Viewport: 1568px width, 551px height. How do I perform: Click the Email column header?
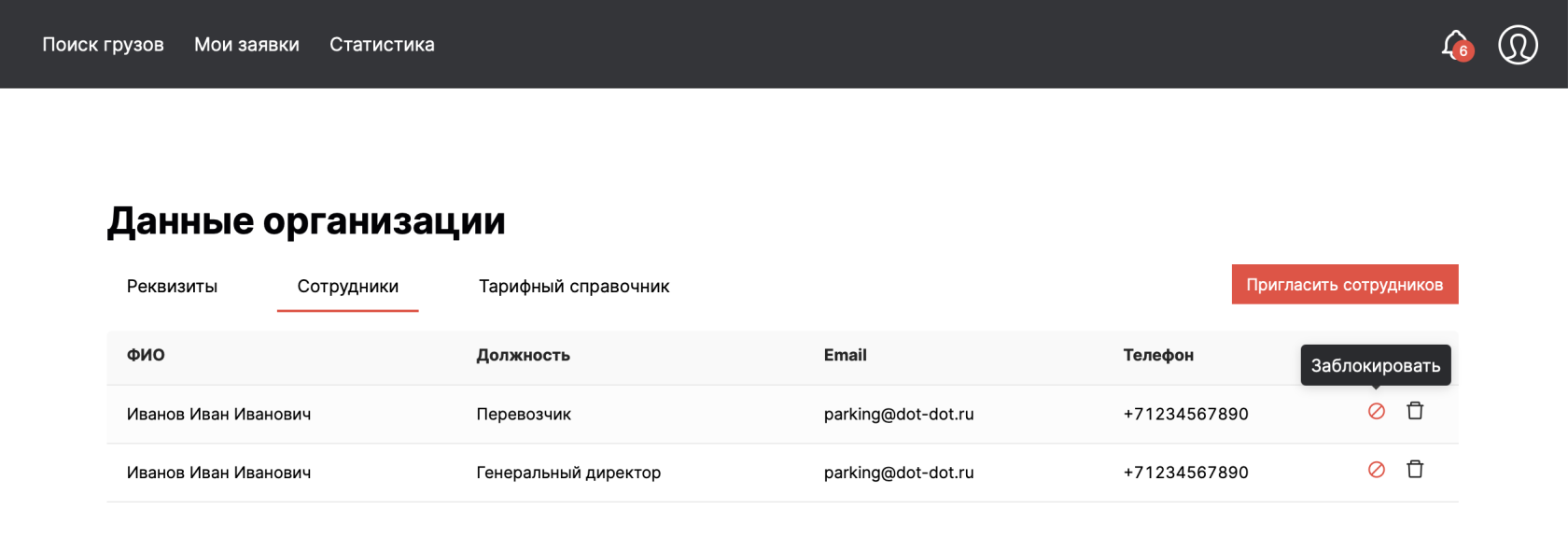[x=845, y=355]
